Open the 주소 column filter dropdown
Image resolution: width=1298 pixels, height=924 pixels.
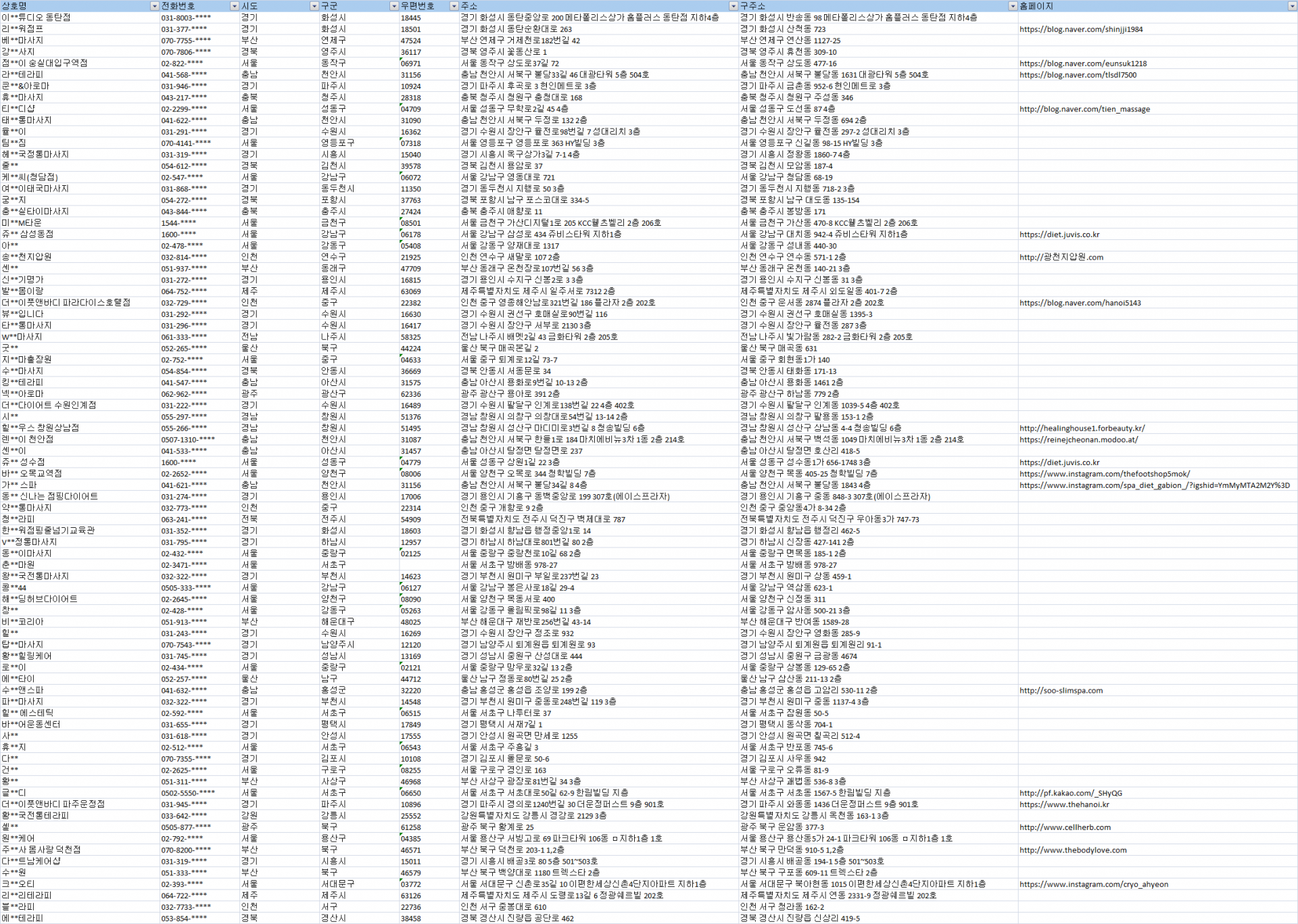(733, 6)
